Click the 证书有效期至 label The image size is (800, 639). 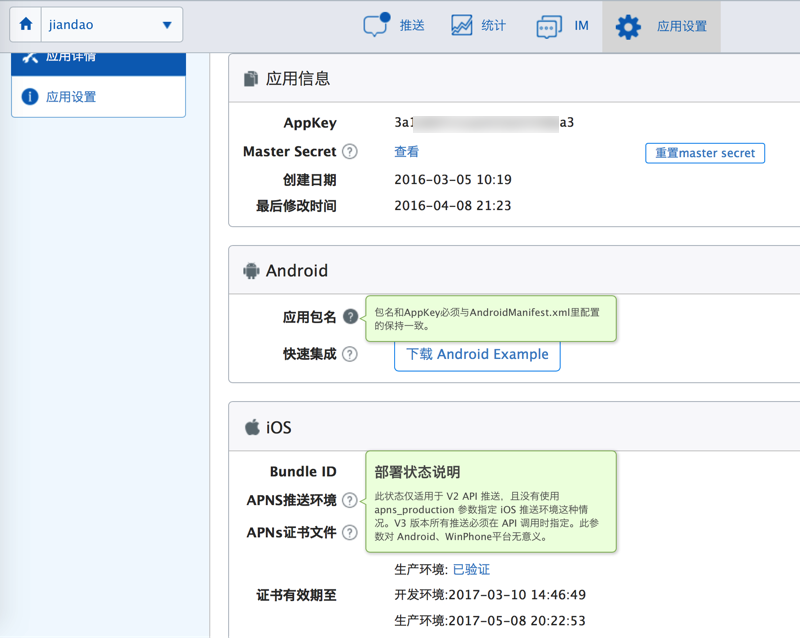(296, 595)
